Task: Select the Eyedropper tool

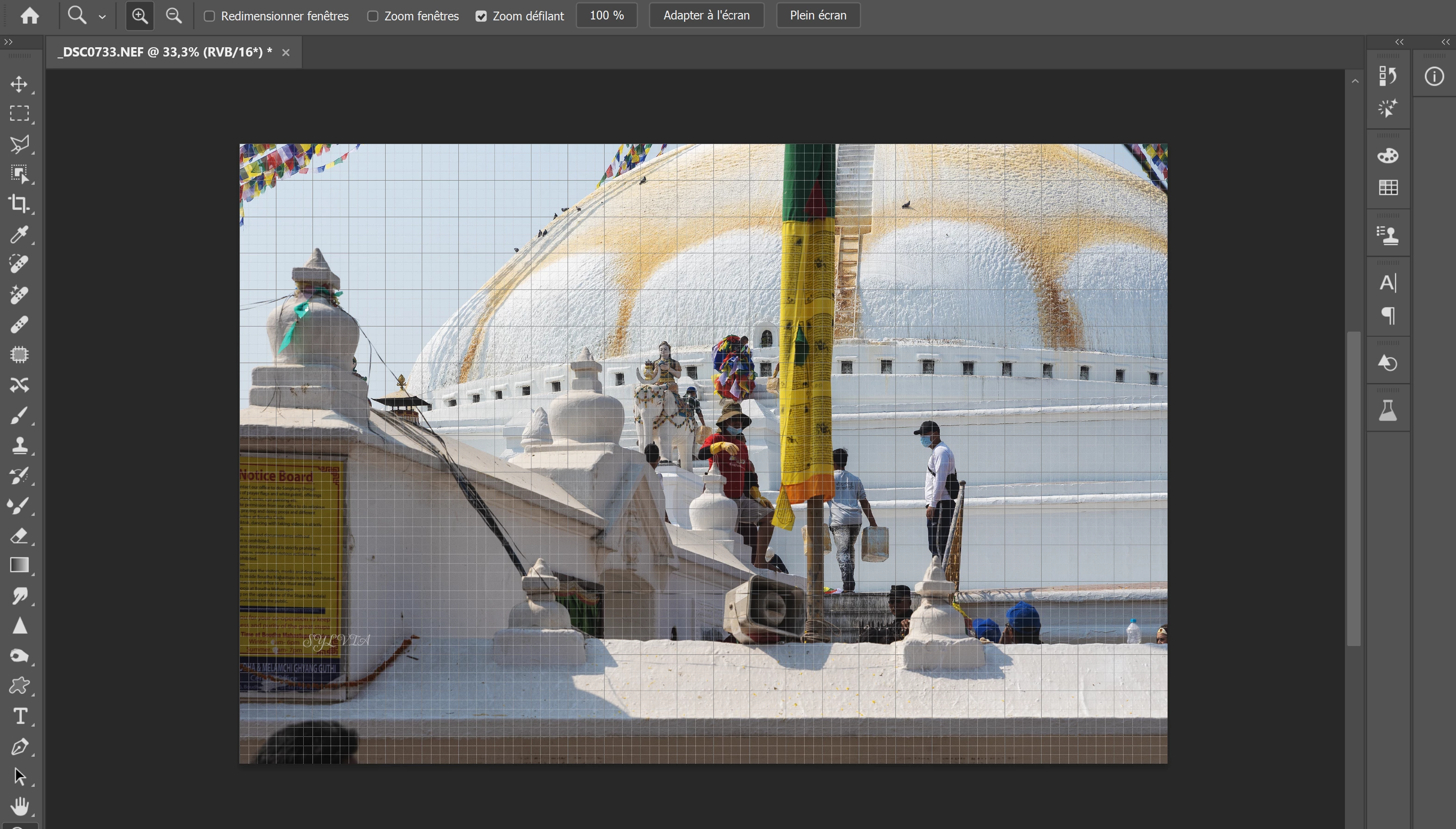Action: [x=19, y=234]
